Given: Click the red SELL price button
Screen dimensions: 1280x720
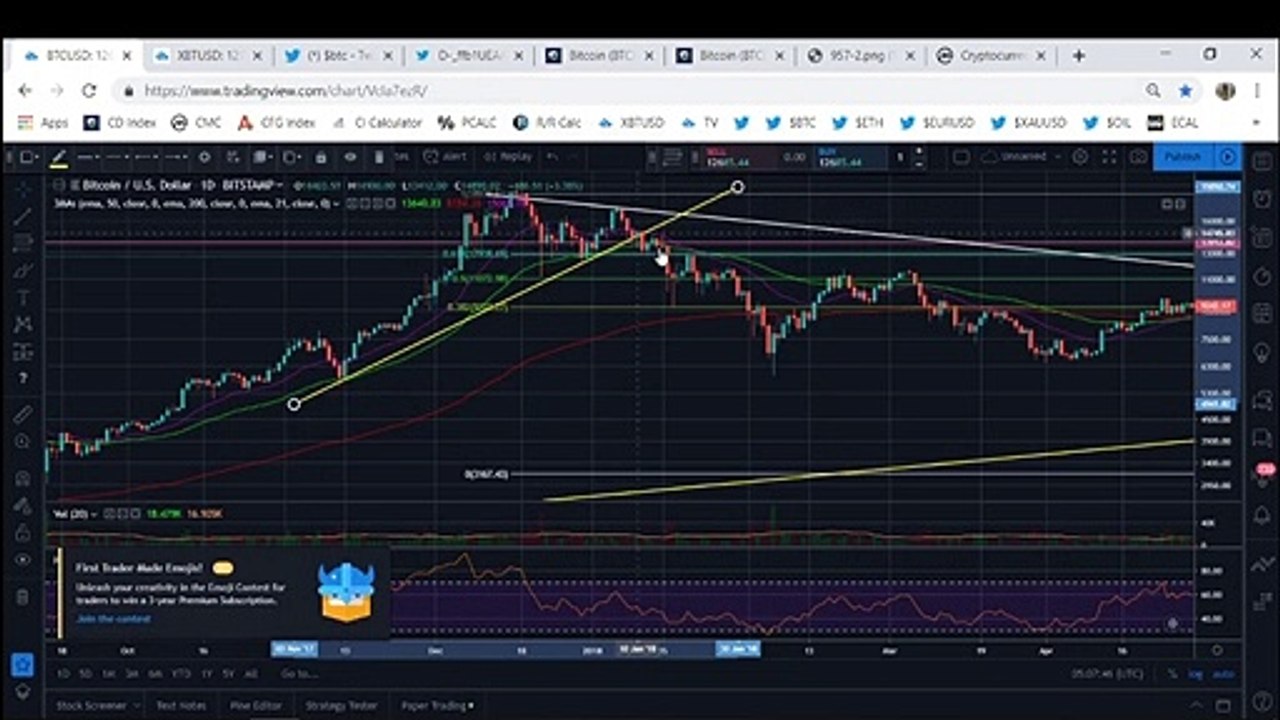Looking at the screenshot, I should (740, 157).
